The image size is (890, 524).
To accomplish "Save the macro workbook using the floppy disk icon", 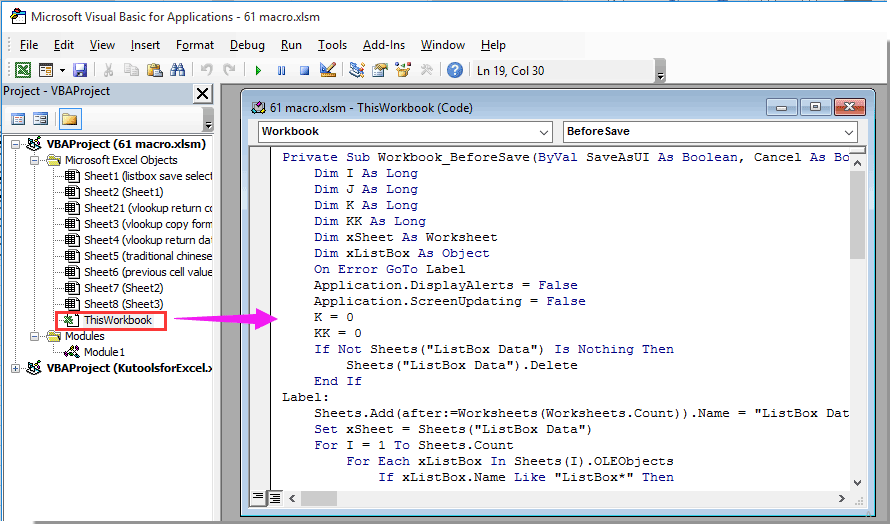I will tap(80, 70).
